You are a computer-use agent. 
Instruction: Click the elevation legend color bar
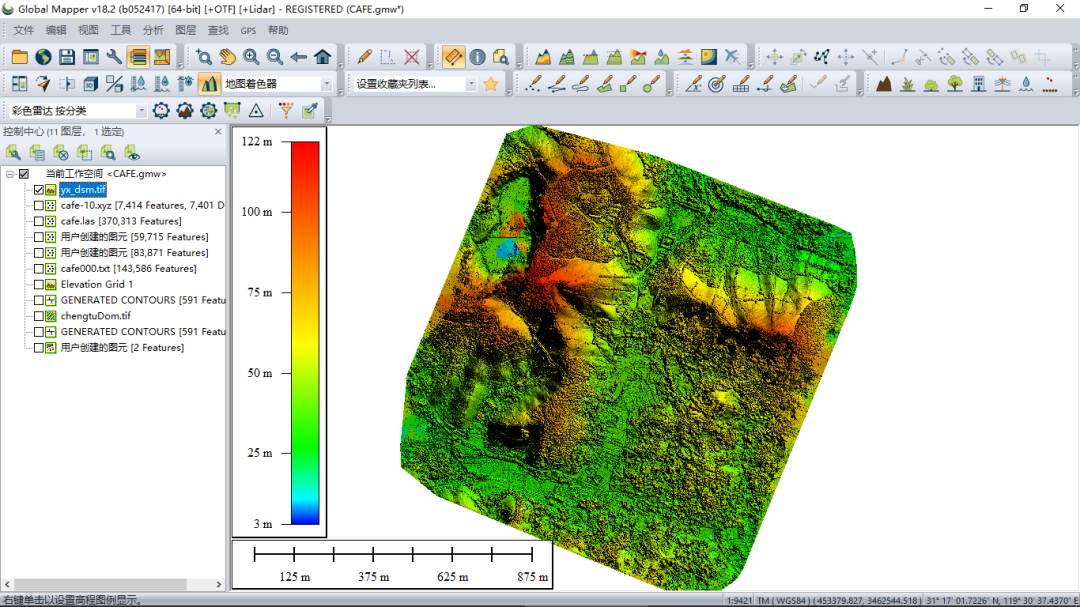(305, 332)
